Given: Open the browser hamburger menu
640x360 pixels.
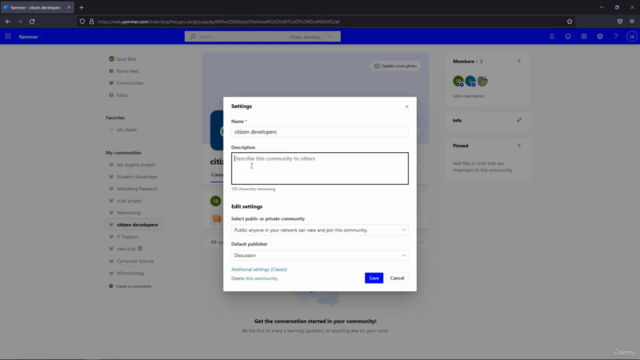Looking at the screenshot, I should coord(632,22).
